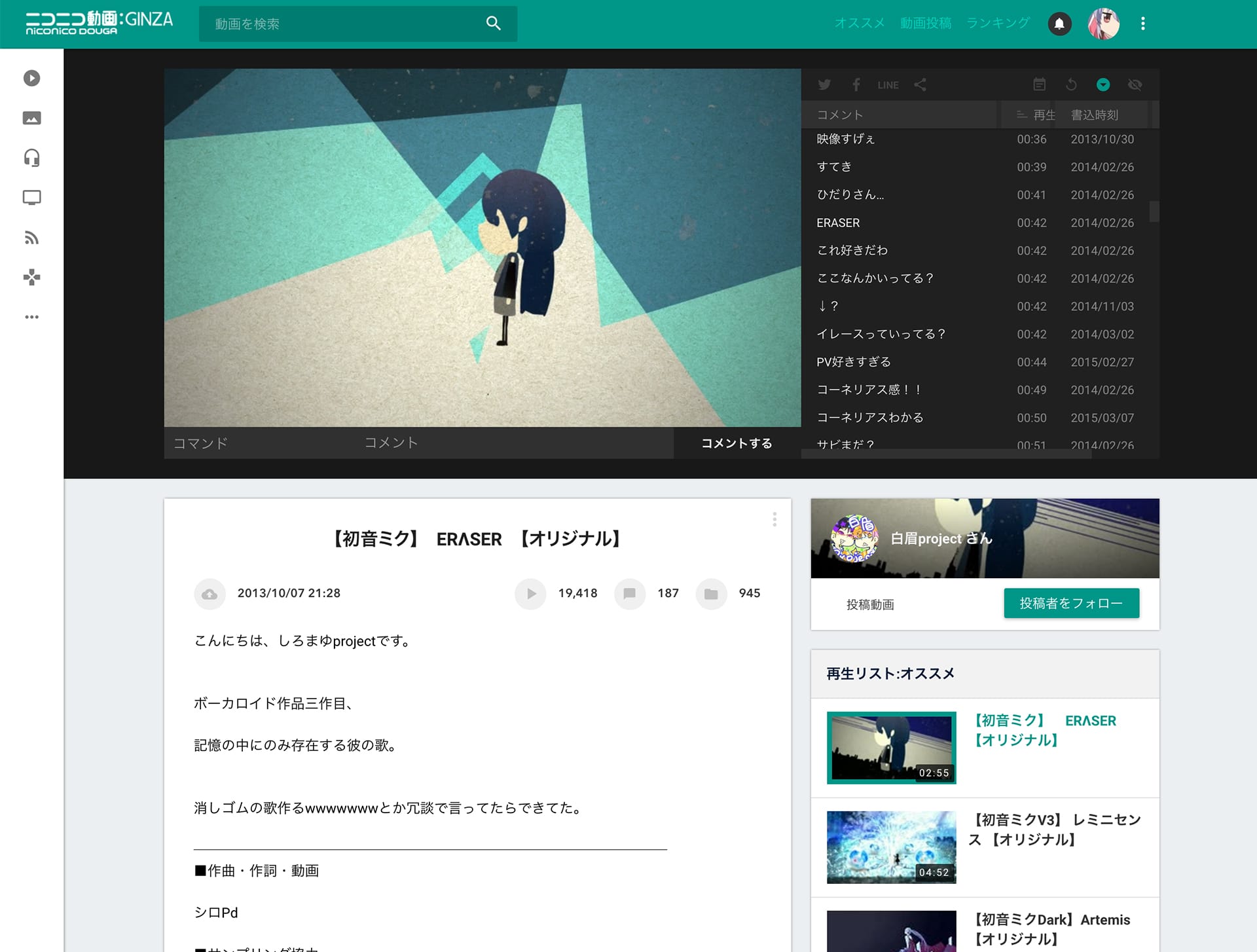Screen dimensions: 1257x952
Task: Follow the uploader via 投稿者をフォロー button
Action: [x=1071, y=603]
